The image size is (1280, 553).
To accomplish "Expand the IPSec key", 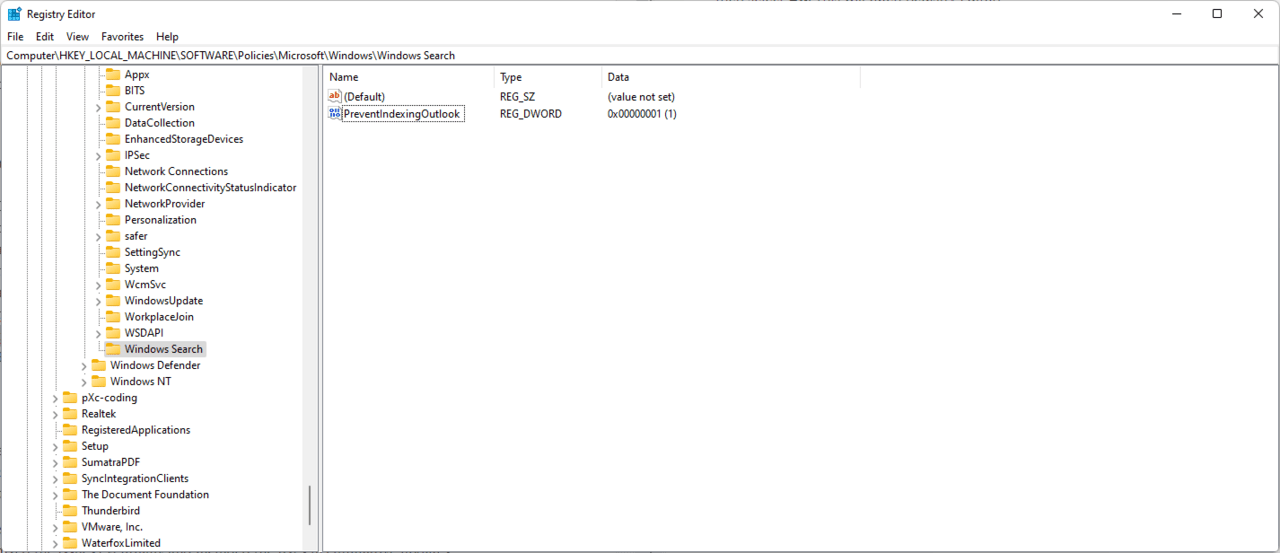I will click(x=98, y=155).
